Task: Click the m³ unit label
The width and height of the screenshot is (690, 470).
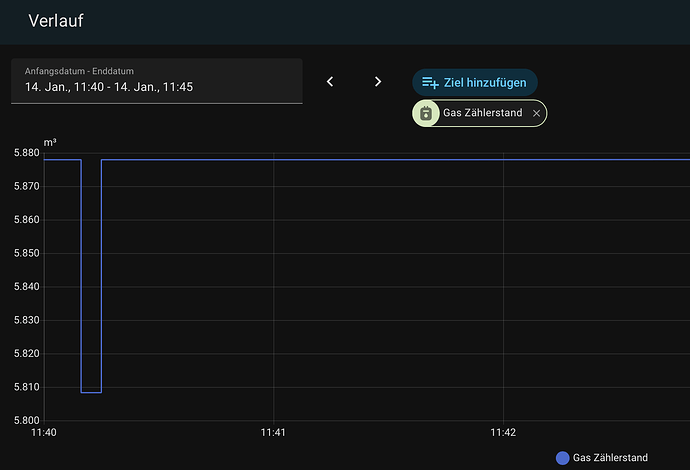Action: click(50, 142)
